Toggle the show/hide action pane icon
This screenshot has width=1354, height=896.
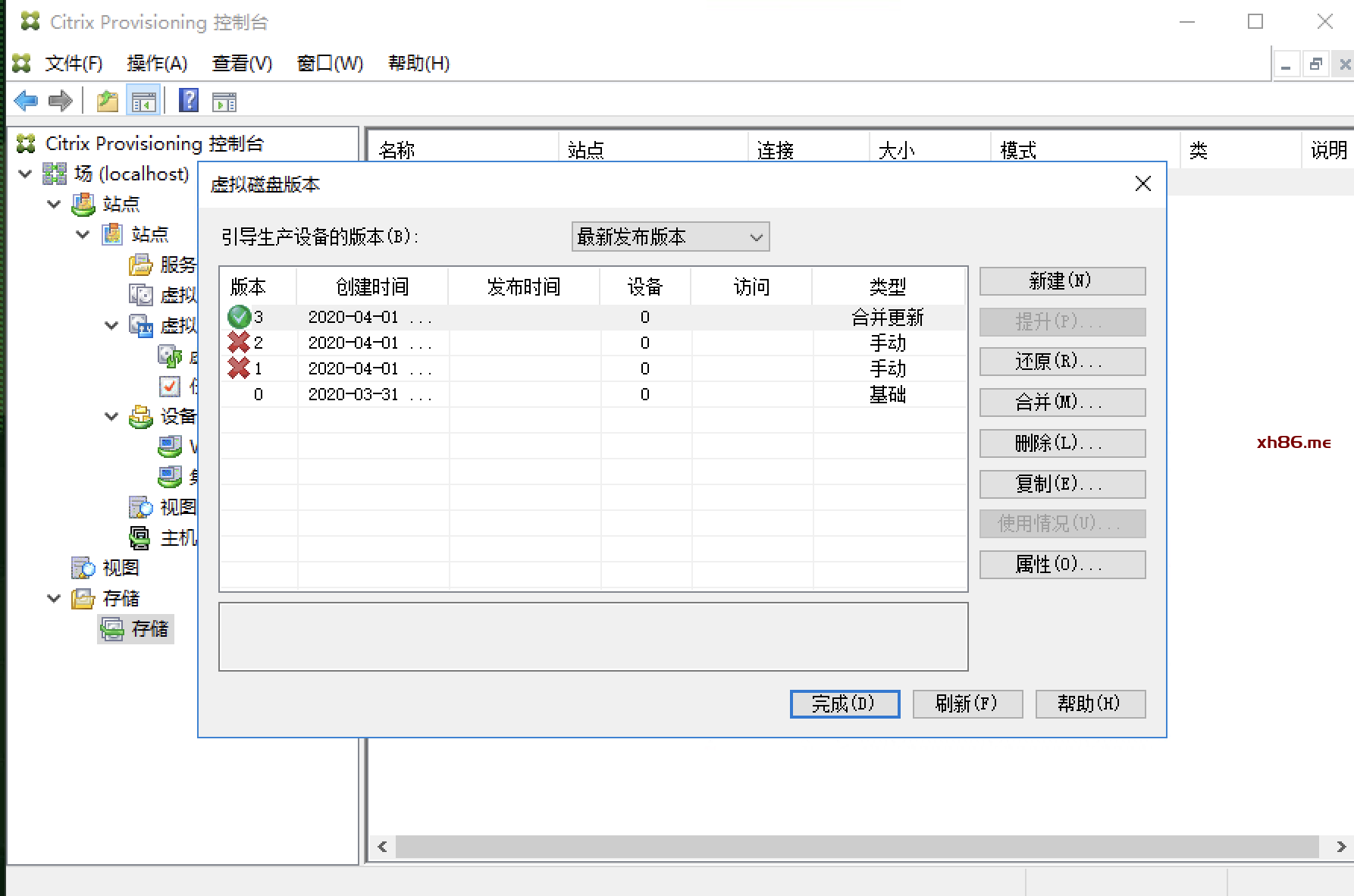pyautogui.click(x=224, y=101)
